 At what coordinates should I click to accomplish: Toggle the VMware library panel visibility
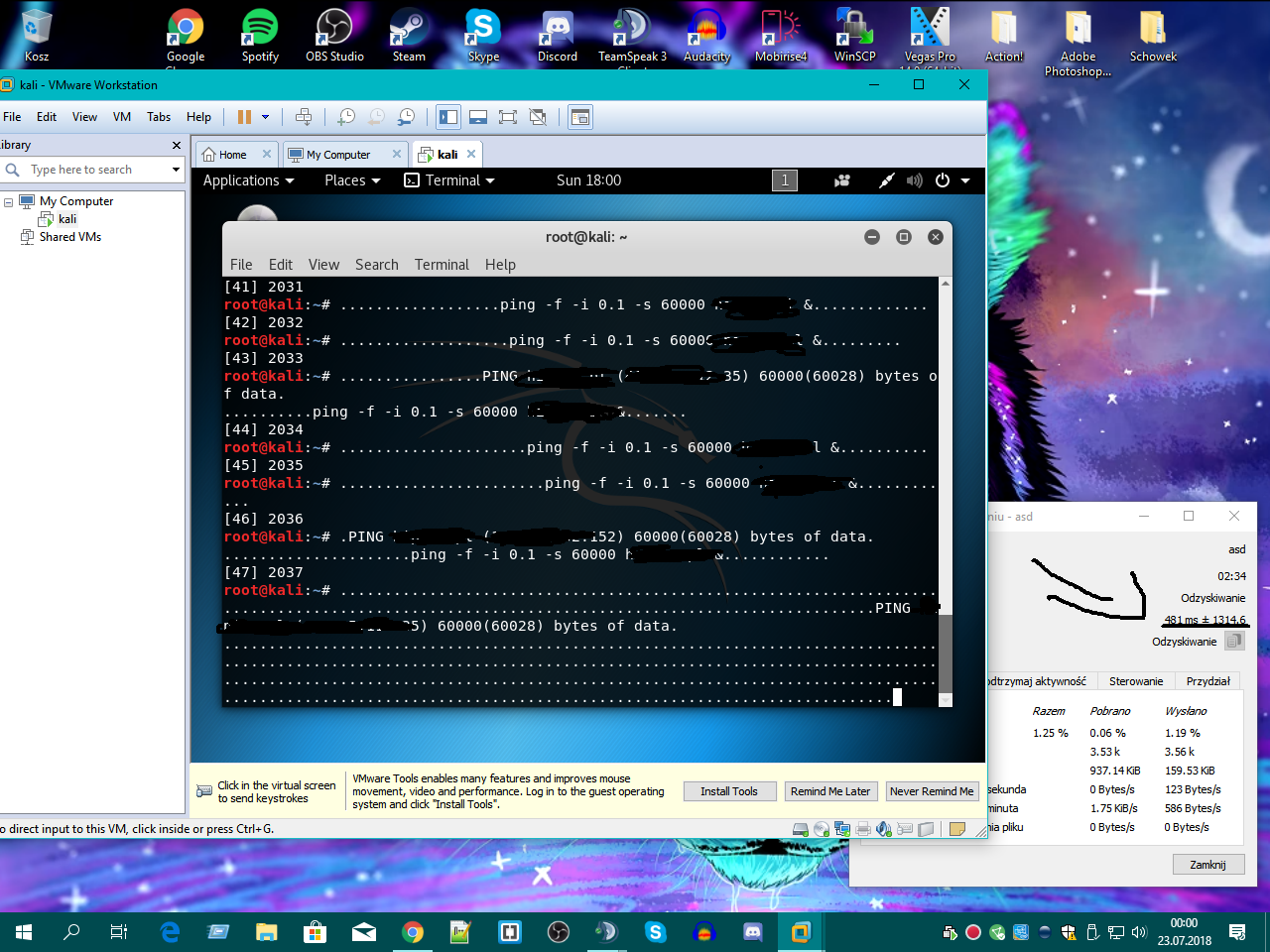(x=448, y=117)
